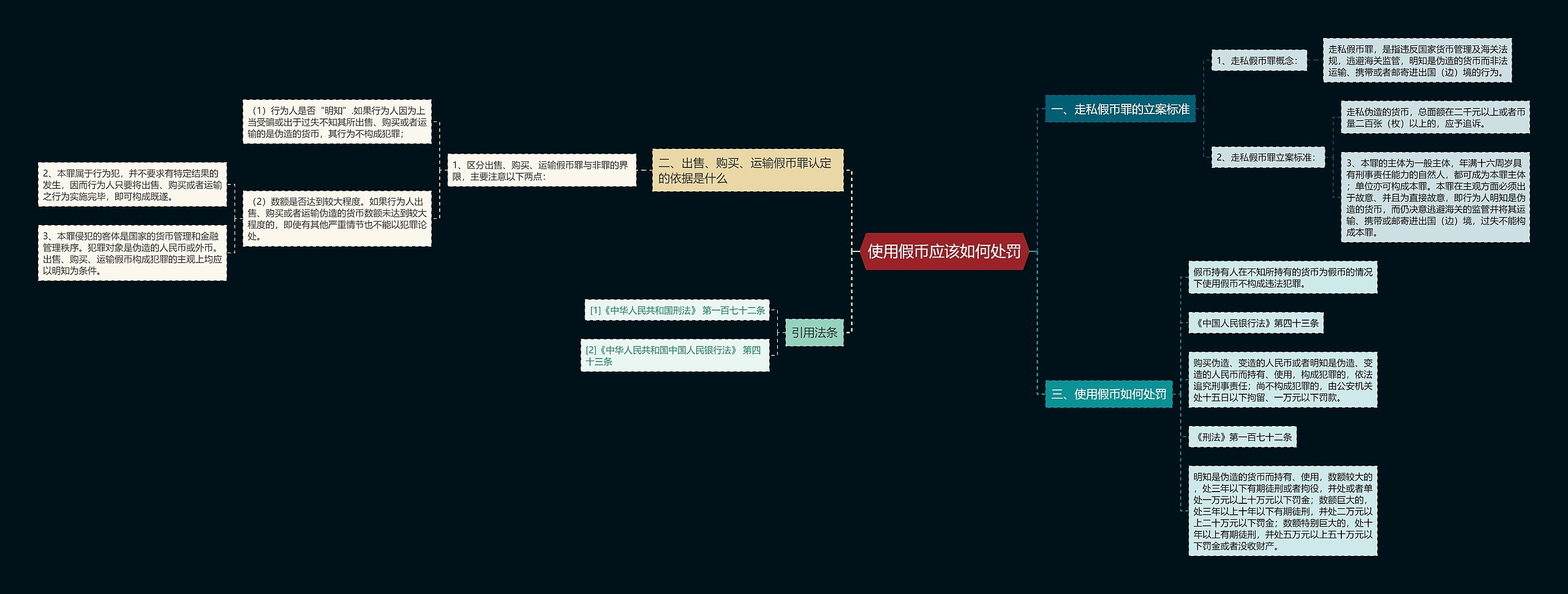Viewport: 1568px width, 594px height.
Task: Click text box defining 走私假币罪，是指违反国家货币管理
Action: tap(1417, 61)
